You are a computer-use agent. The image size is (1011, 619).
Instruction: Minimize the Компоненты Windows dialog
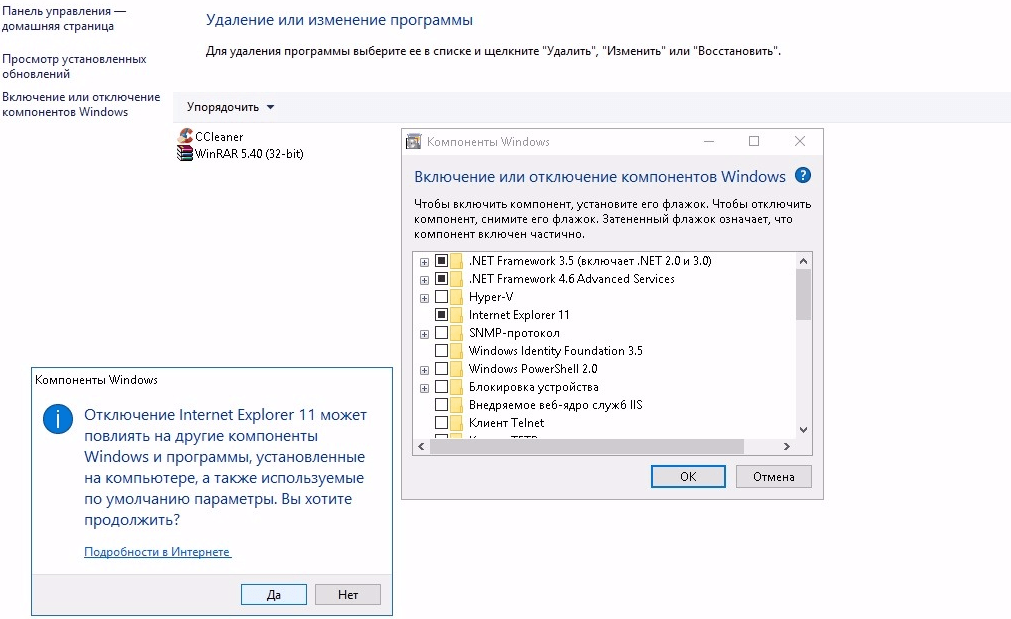709,141
